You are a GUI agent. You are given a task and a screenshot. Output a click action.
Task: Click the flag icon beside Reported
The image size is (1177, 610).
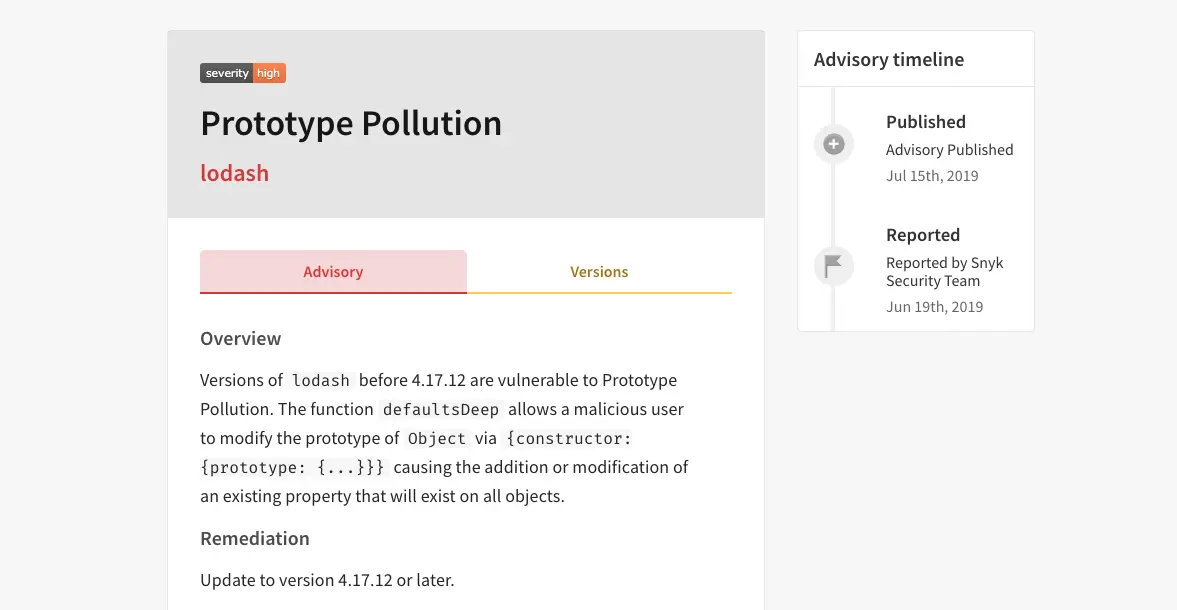[833, 266]
